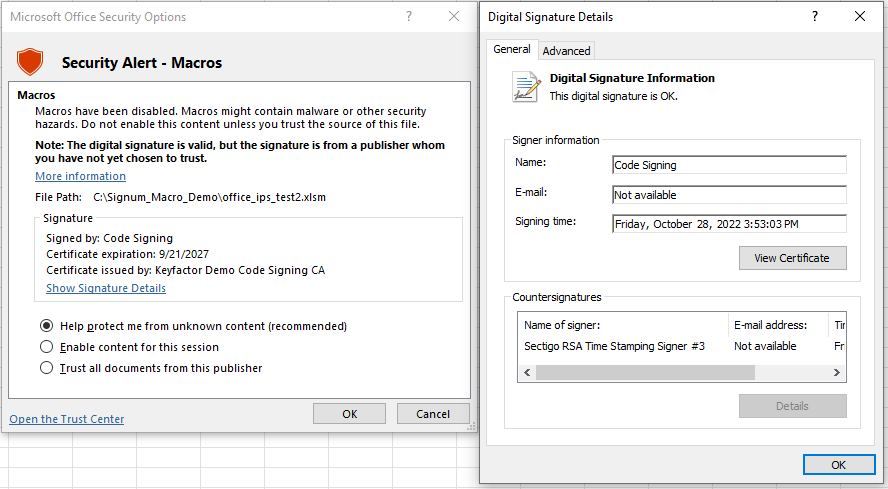
Task: Select Help protect me from unknown content
Action: point(46,326)
